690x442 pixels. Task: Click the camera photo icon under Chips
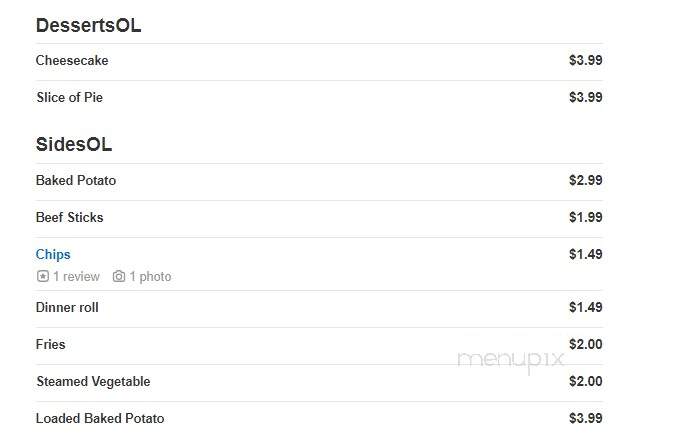(119, 276)
